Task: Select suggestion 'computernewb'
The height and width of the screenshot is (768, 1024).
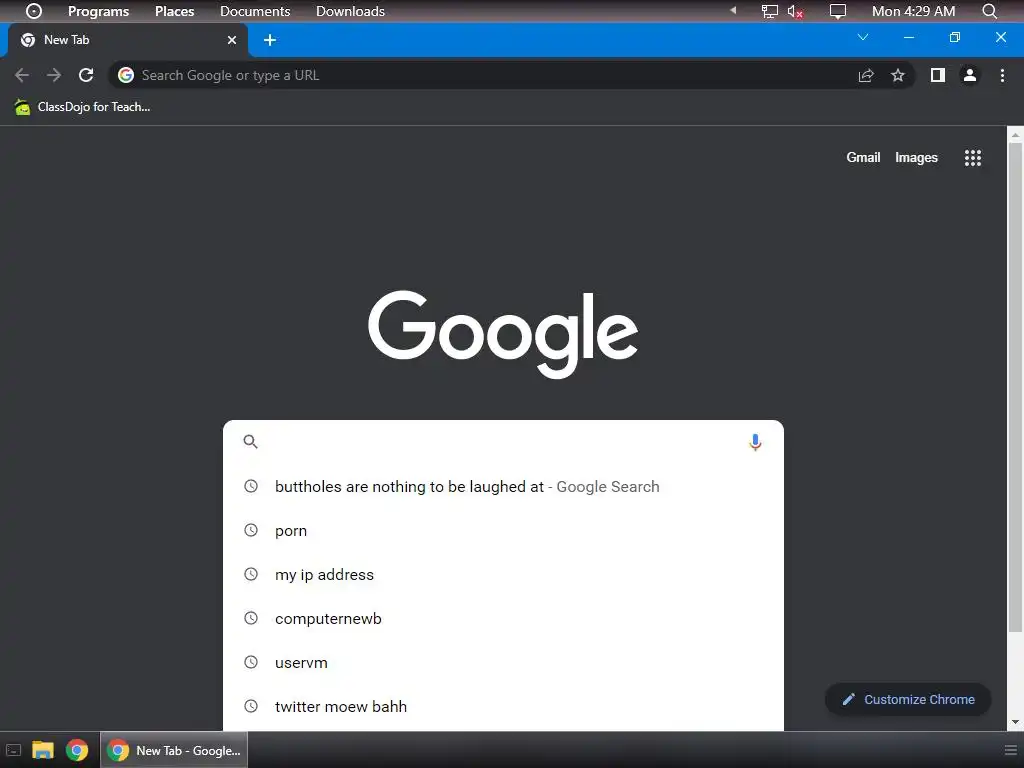Action: pos(503,618)
